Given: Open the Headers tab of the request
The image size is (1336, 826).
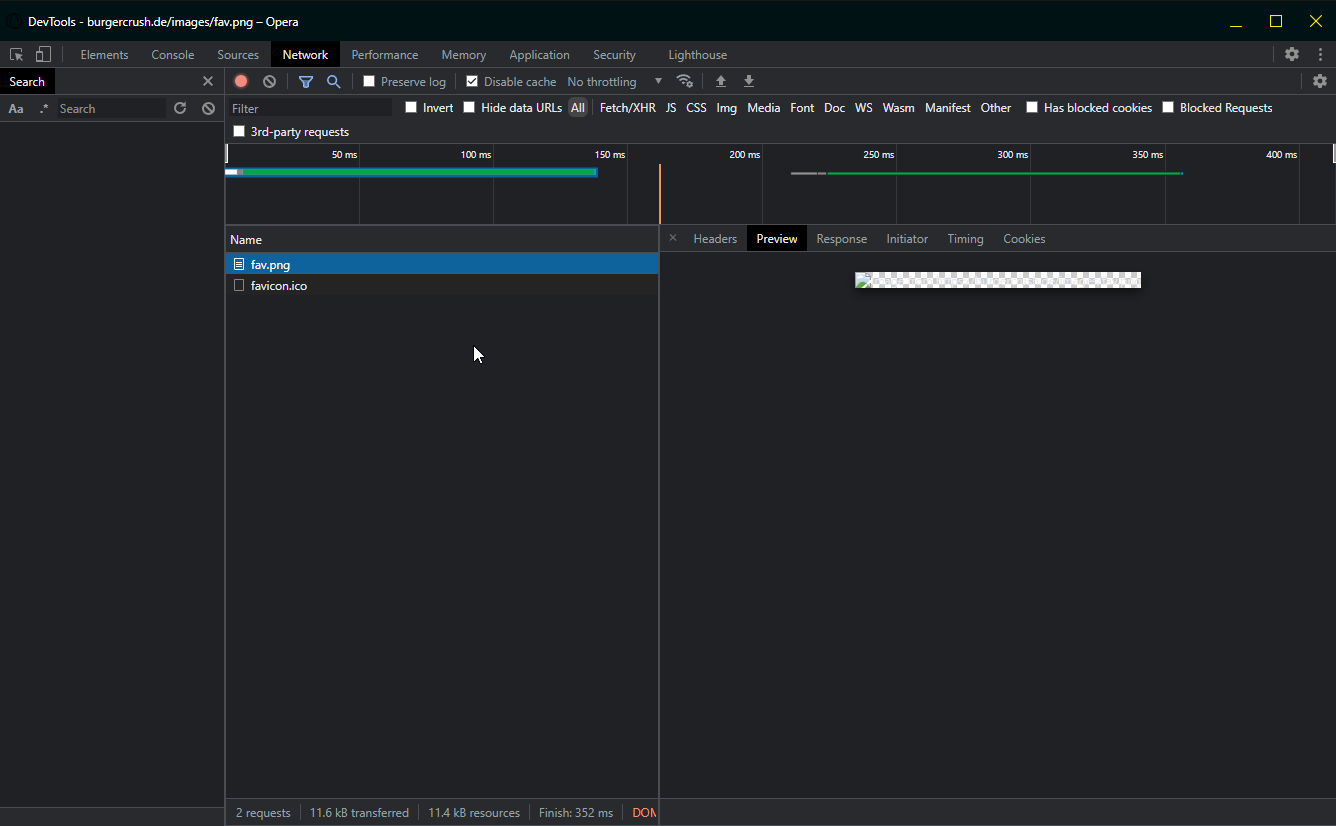Looking at the screenshot, I should (715, 239).
